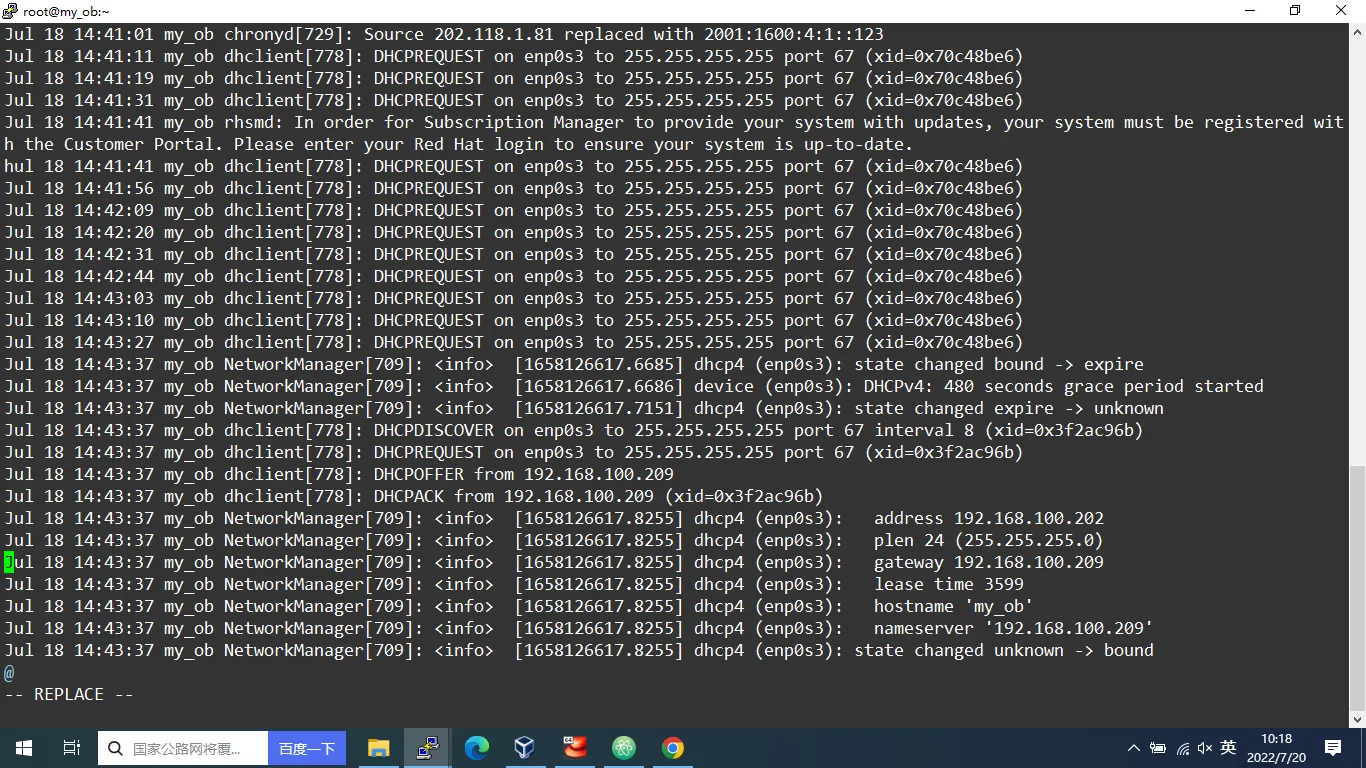Click the DHCPDISCOVER line

click(574, 430)
